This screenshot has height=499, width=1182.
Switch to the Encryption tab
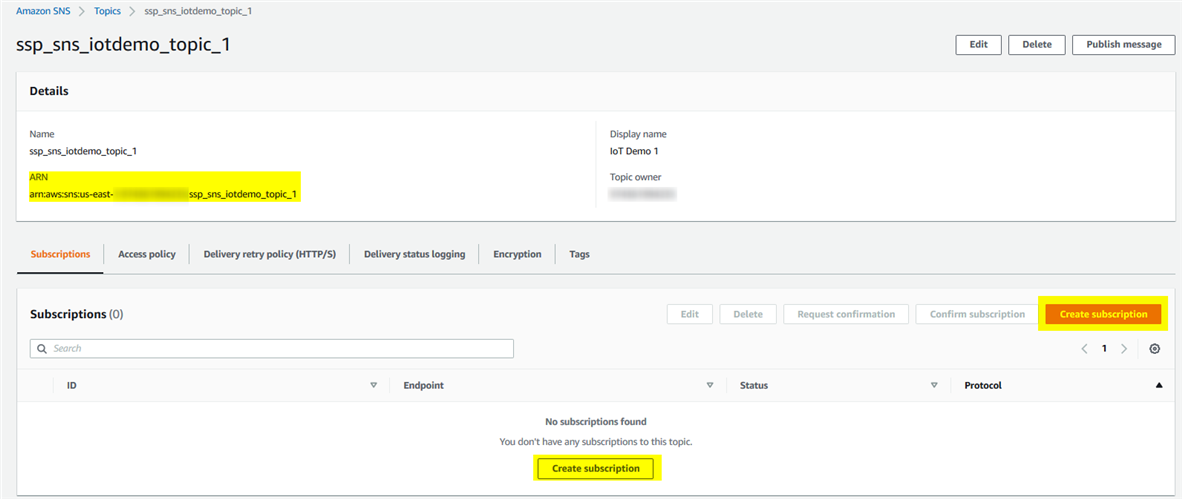point(517,254)
